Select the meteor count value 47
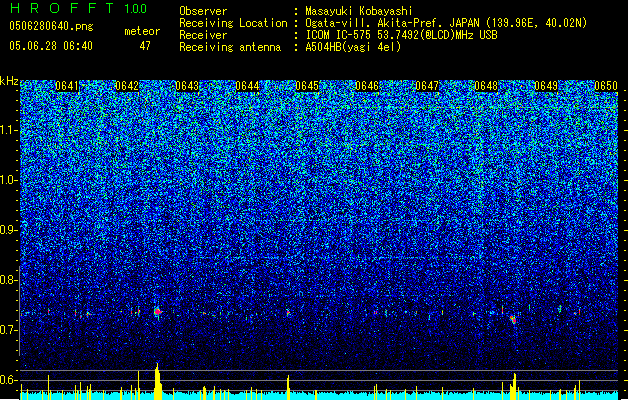This screenshot has width=629, height=400. (x=145, y=46)
